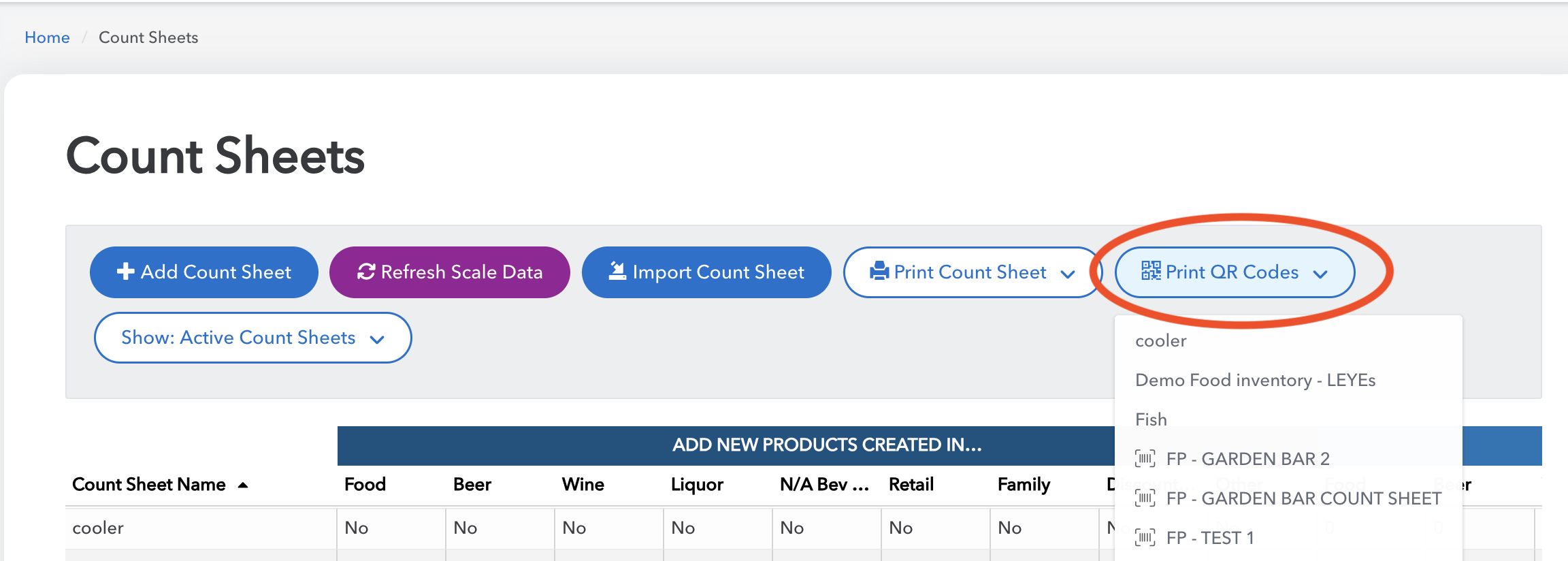
Task: Click barcode icon beside FP - GARDEN BAR COUNT SHEET
Action: pyautogui.click(x=1145, y=498)
